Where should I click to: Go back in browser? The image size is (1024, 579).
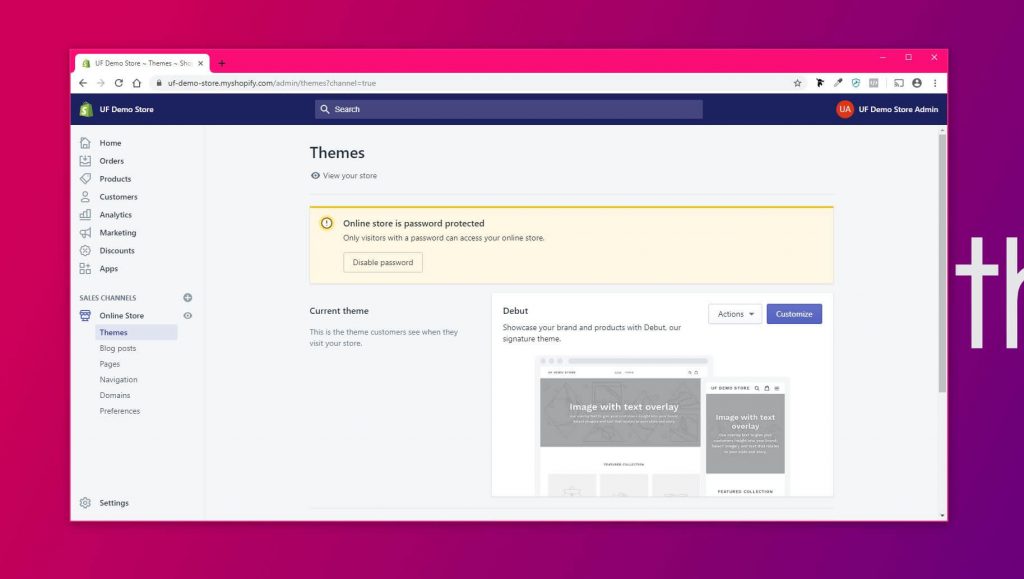pyautogui.click(x=83, y=83)
